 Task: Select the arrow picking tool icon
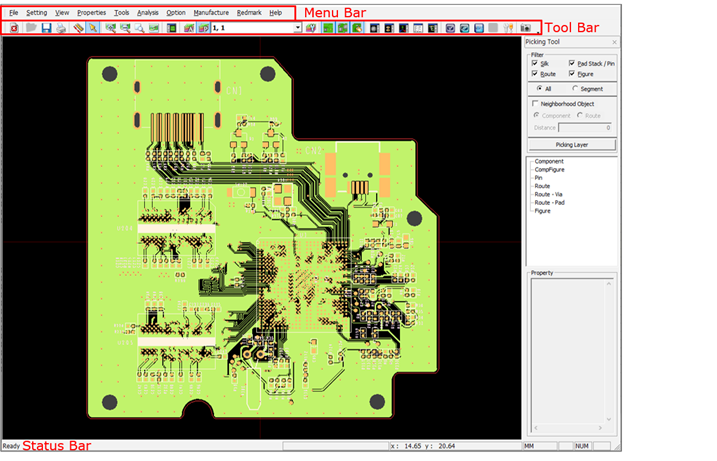click(x=92, y=28)
